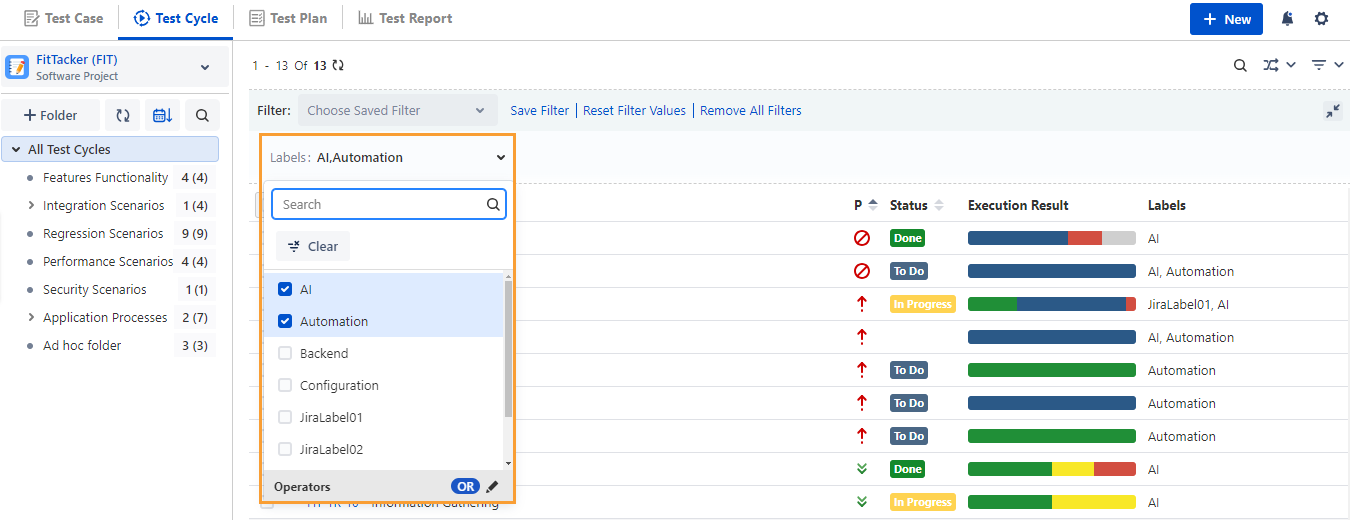This screenshot has width=1350, height=520.
Task: Click the search magnifier in top toolbar
Action: 1240,65
